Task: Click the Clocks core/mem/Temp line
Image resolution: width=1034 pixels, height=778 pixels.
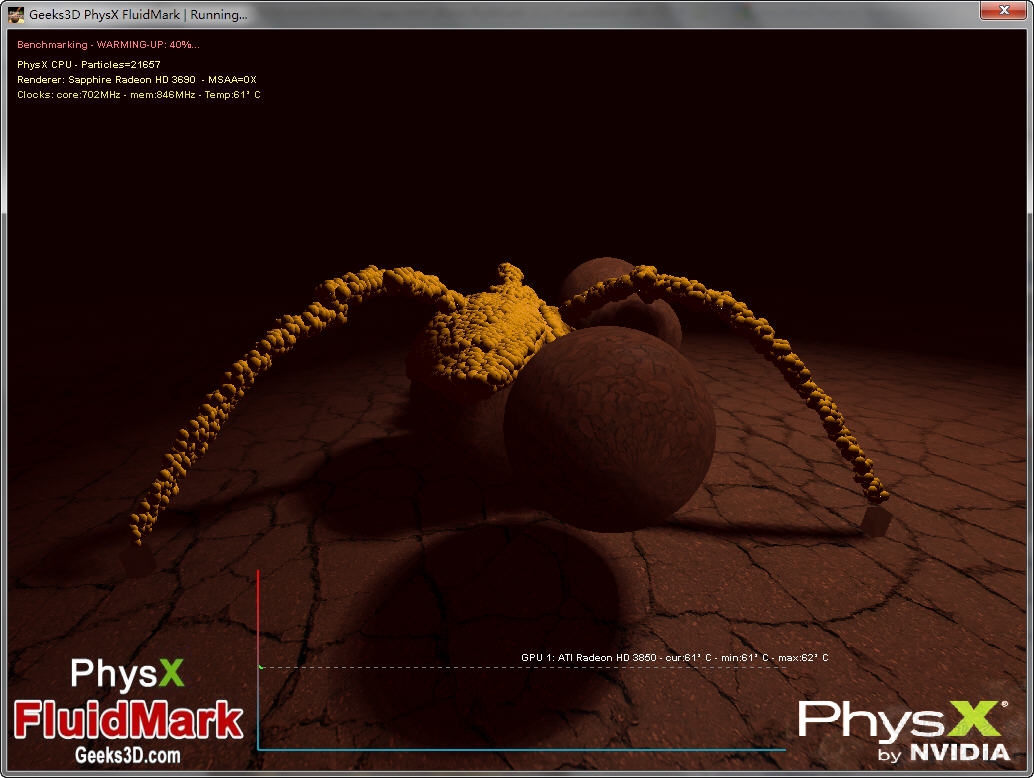Action: (x=139, y=94)
